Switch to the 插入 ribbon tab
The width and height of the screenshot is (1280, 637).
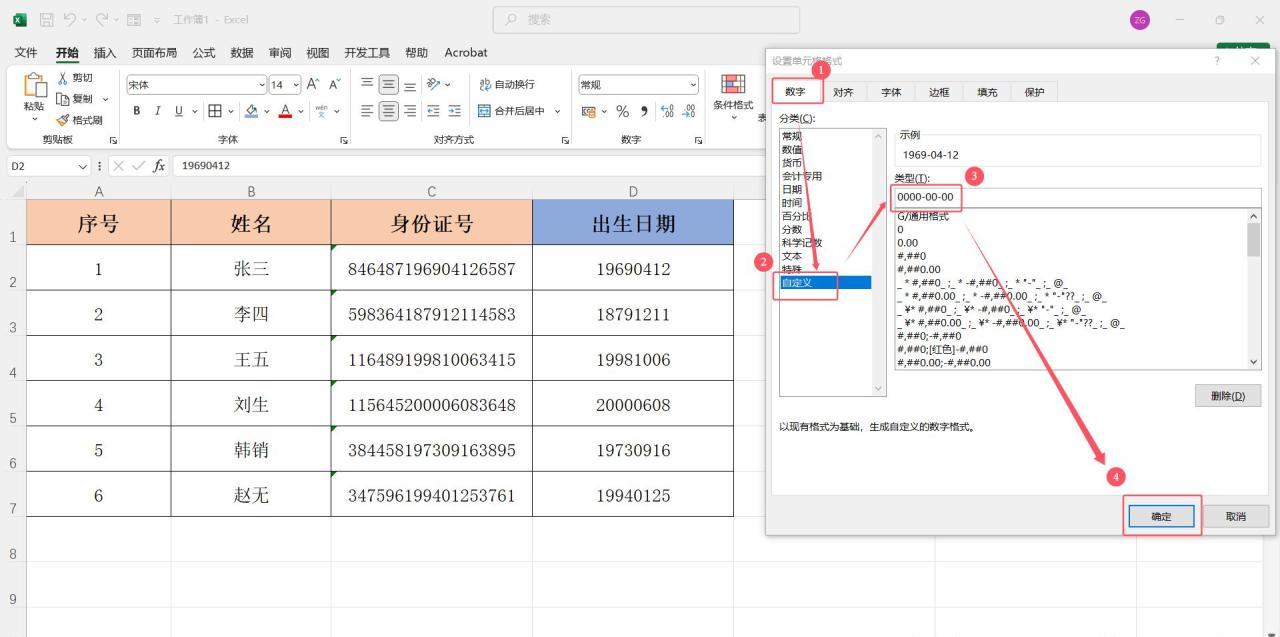[104, 53]
